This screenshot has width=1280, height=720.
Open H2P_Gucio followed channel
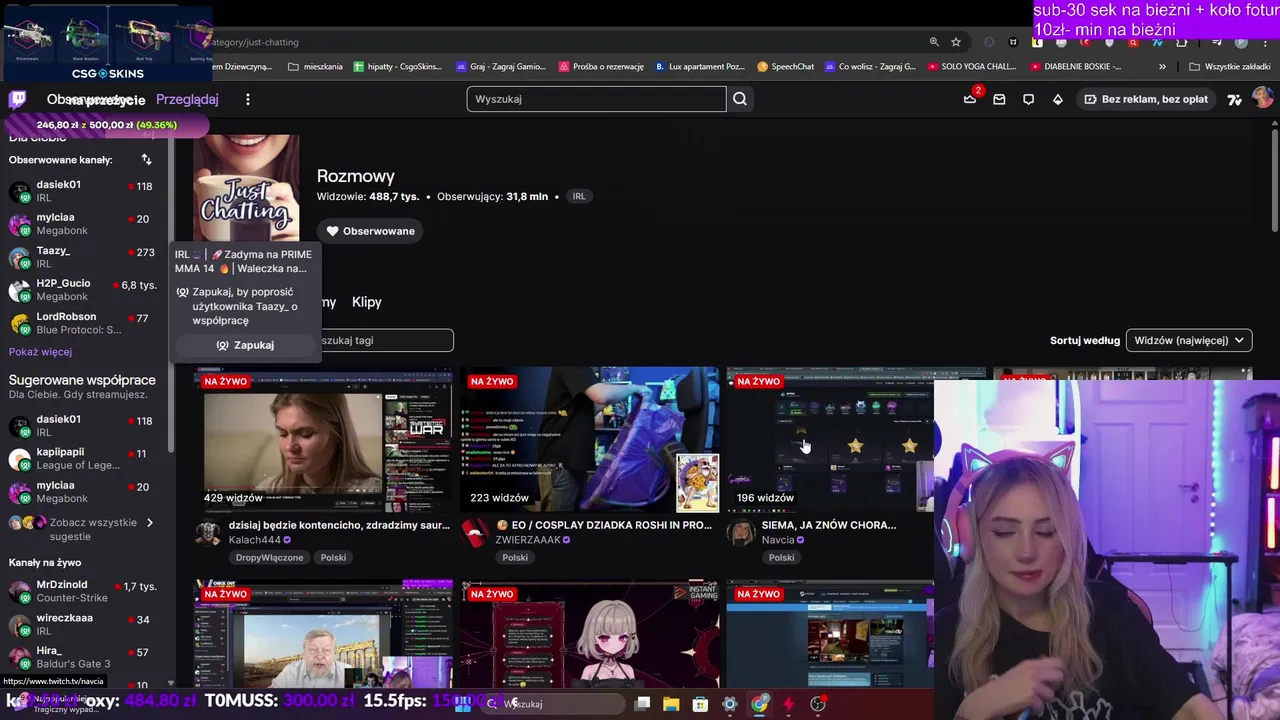(84, 290)
